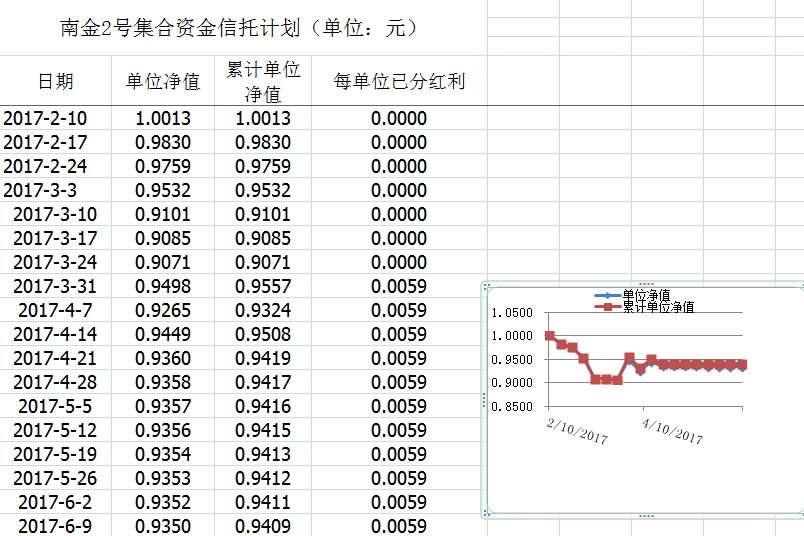
Task: Select the 累计单位净值 table header cell
Action: pos(263,81)
